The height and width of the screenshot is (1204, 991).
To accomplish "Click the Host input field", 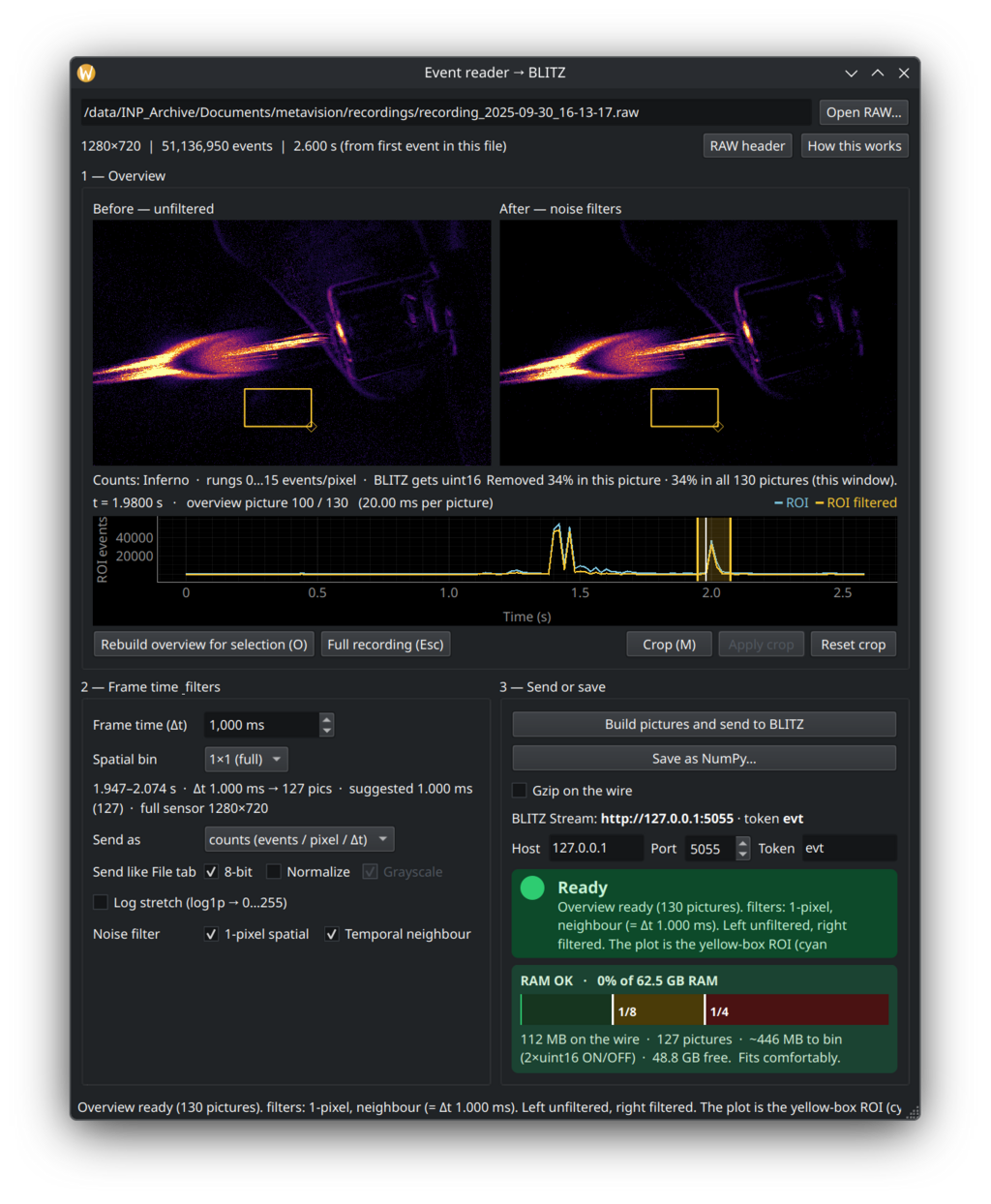I will [595, 848].
